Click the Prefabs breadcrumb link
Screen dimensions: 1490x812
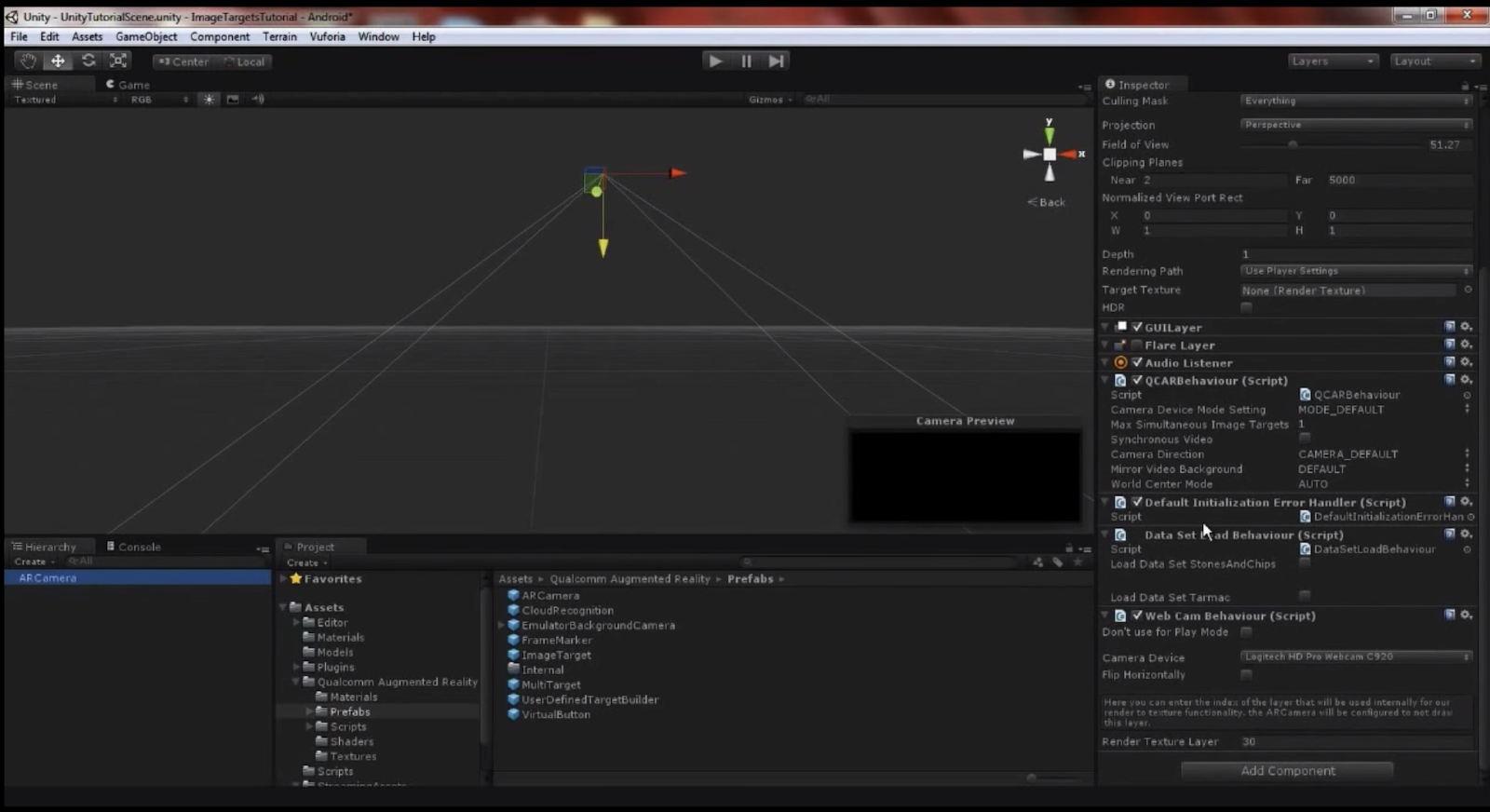point(751,578)
